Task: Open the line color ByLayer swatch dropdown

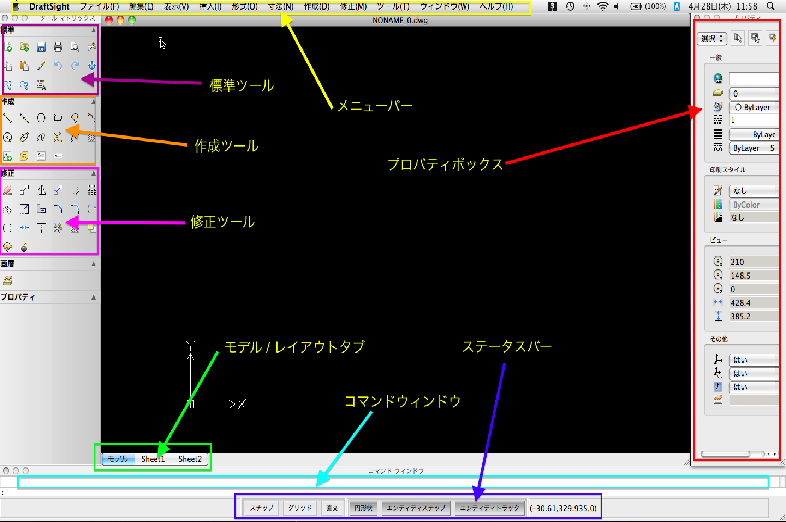Action: tap(754, 107)
